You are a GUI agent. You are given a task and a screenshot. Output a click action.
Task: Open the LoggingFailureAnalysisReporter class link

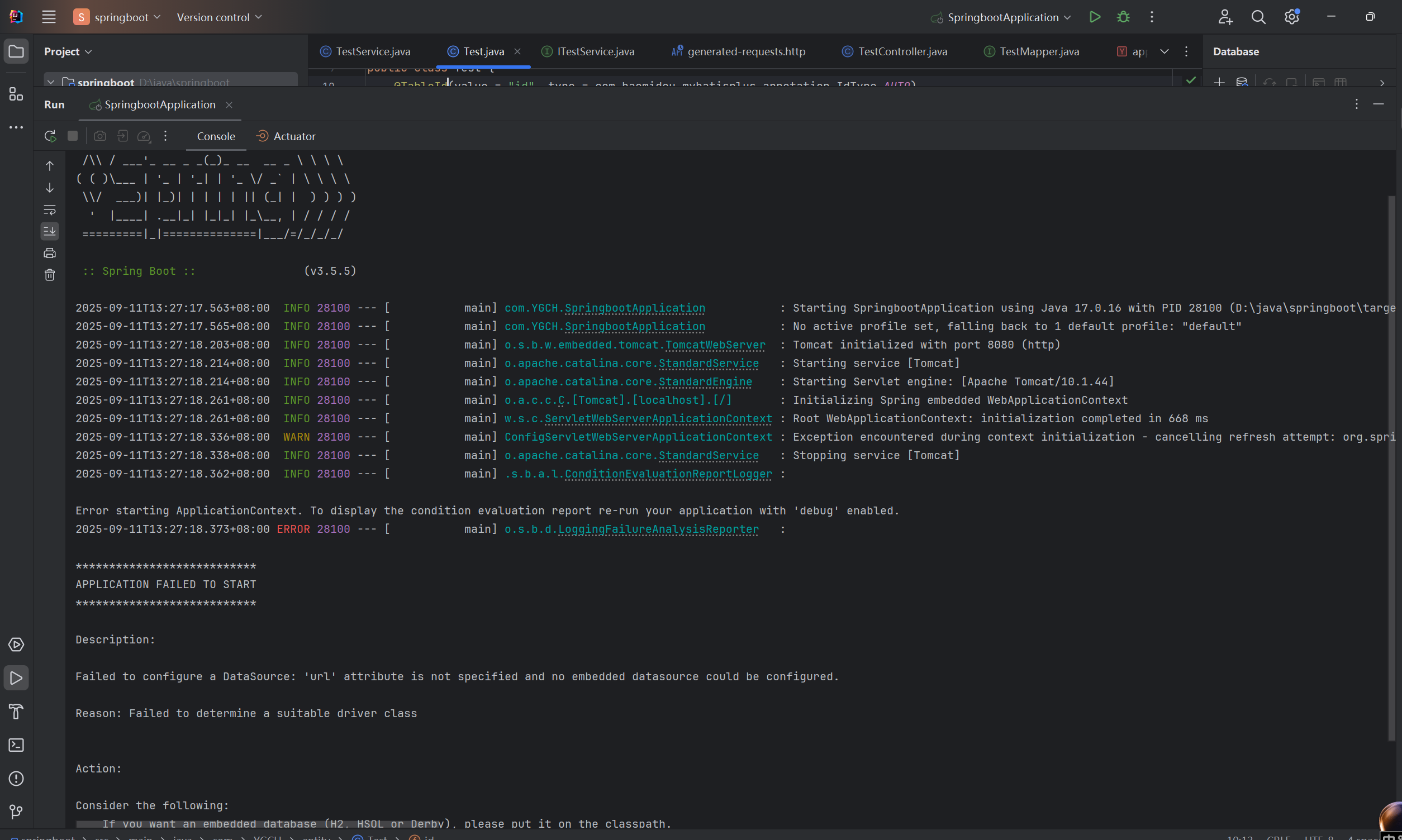click(x=658, y=529)
